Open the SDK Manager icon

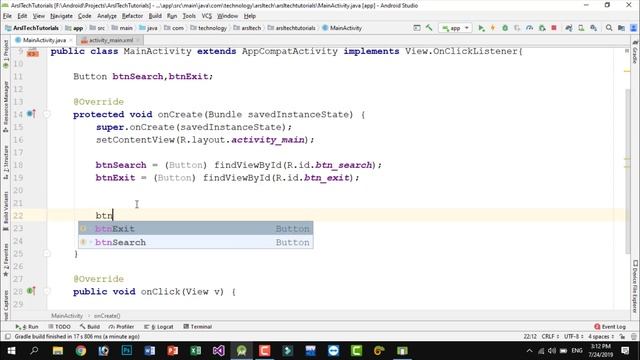tap(593, 28)
